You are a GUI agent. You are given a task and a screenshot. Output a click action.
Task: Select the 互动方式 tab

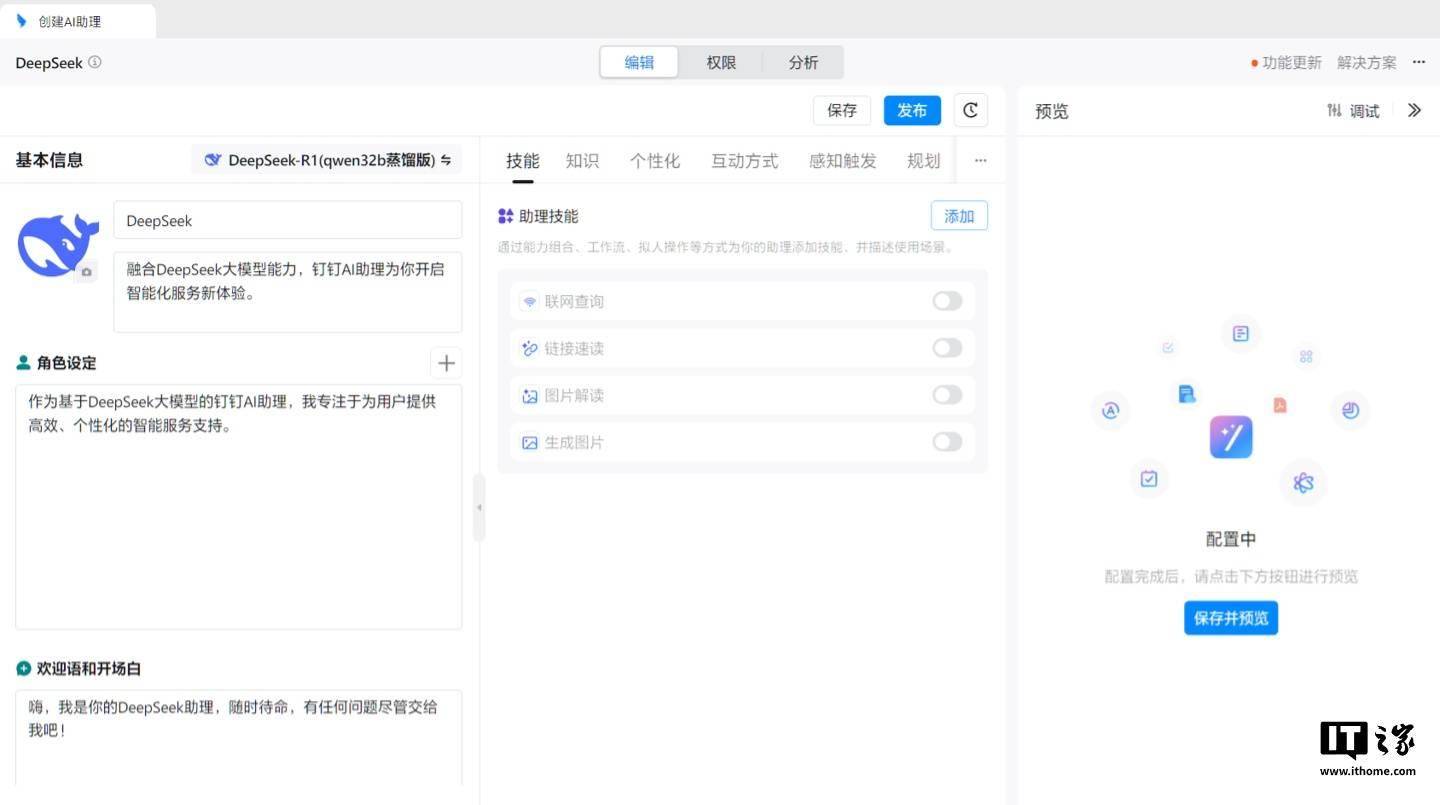[x=745, y=161]
